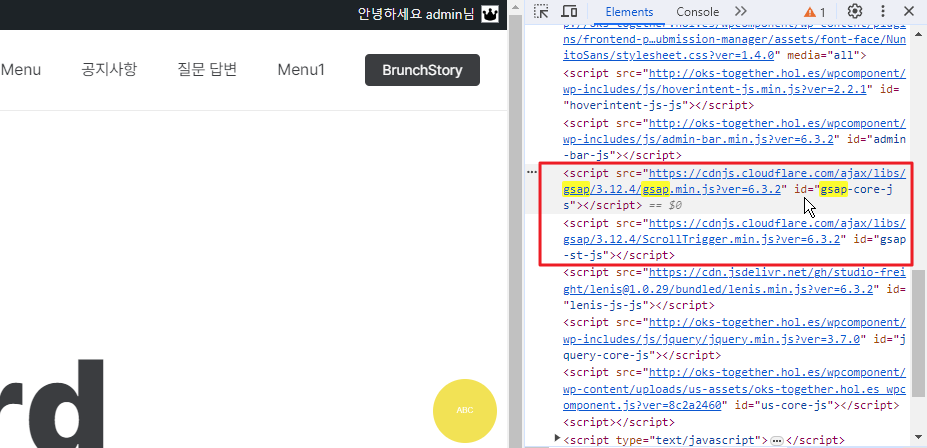Screen dimensions: 927x448
Task: Expand the script type text/javascript node
Action: click(x=556, y=437)
